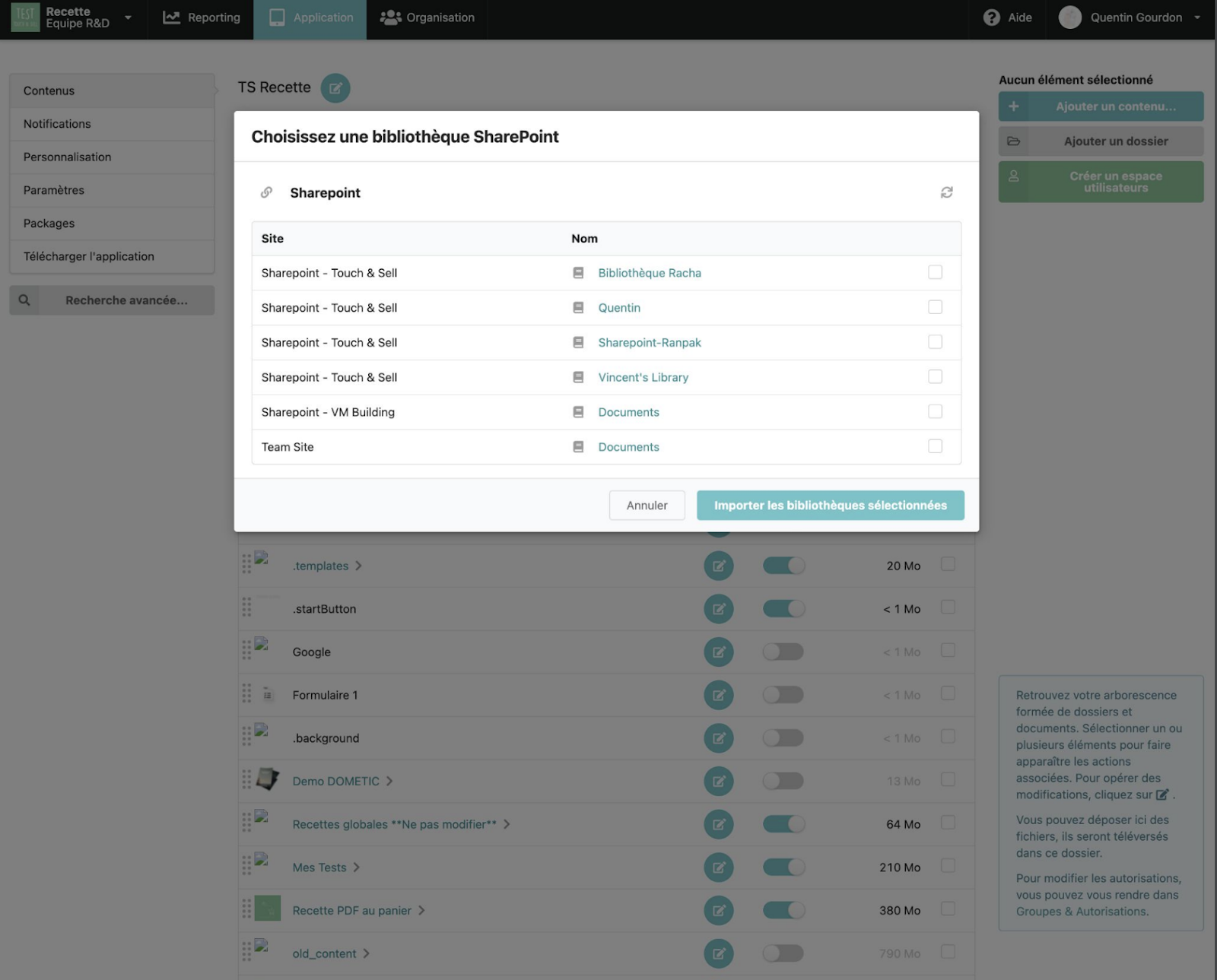Expand the Demo DOMETIC folder chevron
The image size is (1217, 980).
389,782
